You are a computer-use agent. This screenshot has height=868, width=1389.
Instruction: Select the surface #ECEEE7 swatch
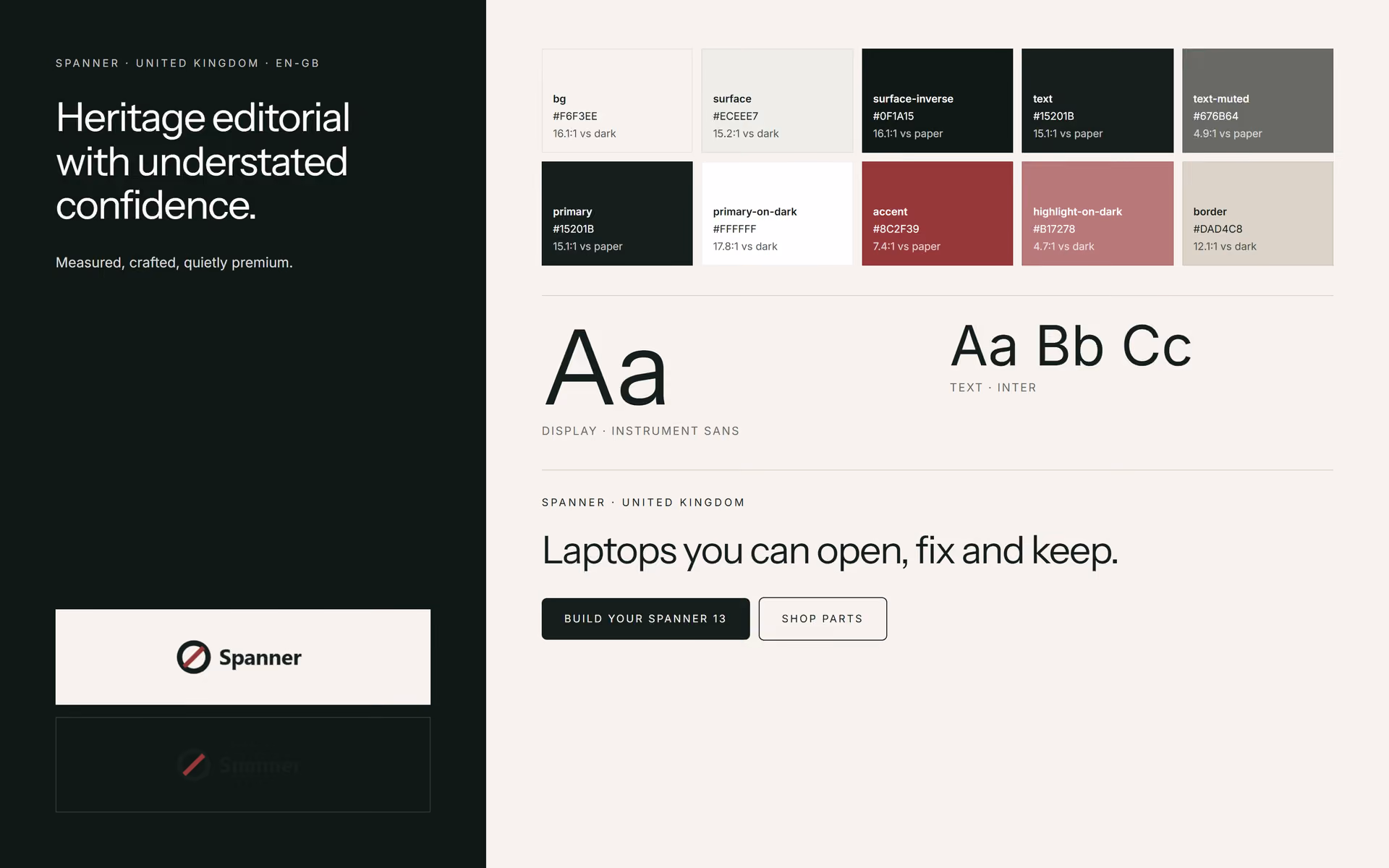(777, 101)
